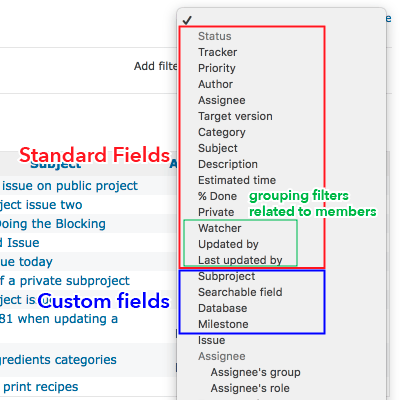400x400 pixels.
Task: Choose Tracker from filter dropdown
Action: 217,52
